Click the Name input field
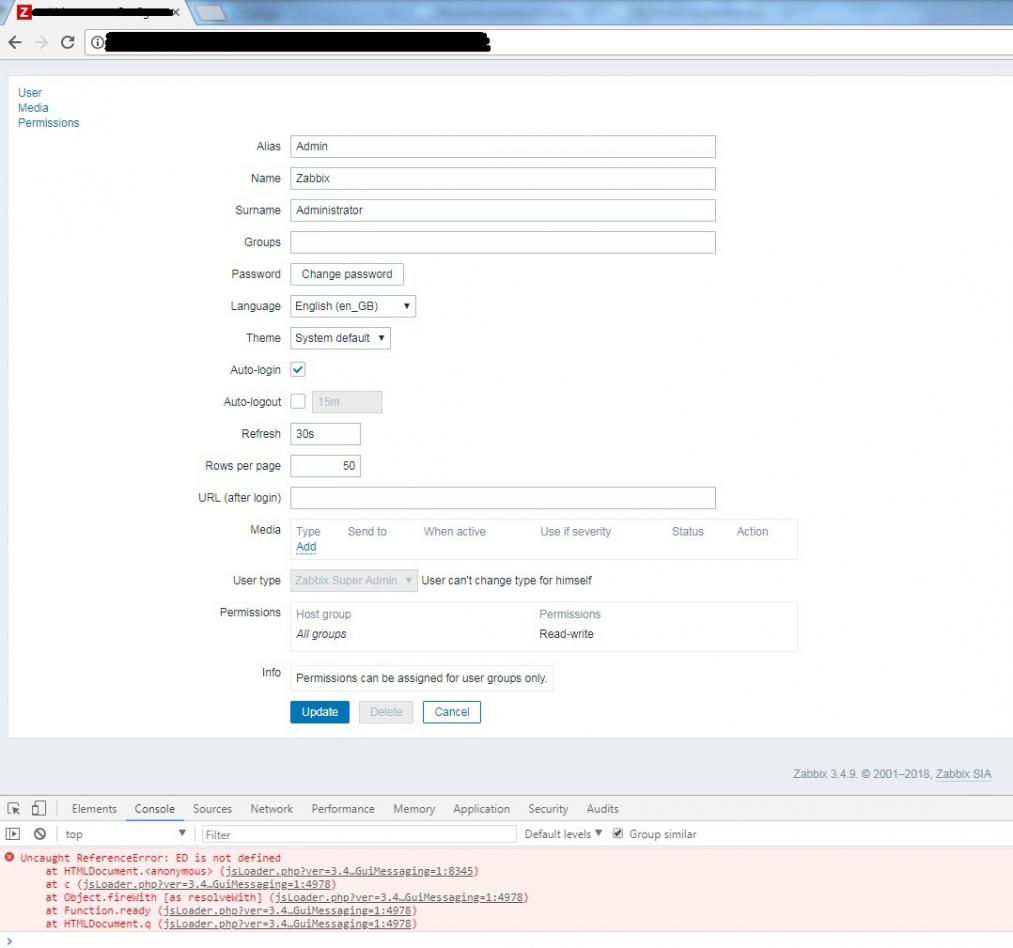The image size is (1013, 948). coord(503,178)
